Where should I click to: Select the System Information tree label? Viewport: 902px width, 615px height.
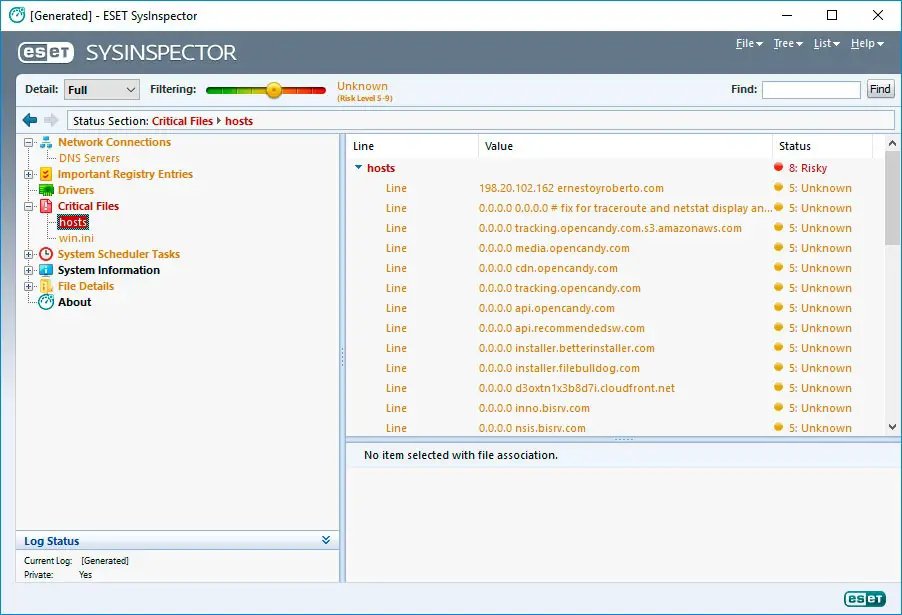coord(109,270)
